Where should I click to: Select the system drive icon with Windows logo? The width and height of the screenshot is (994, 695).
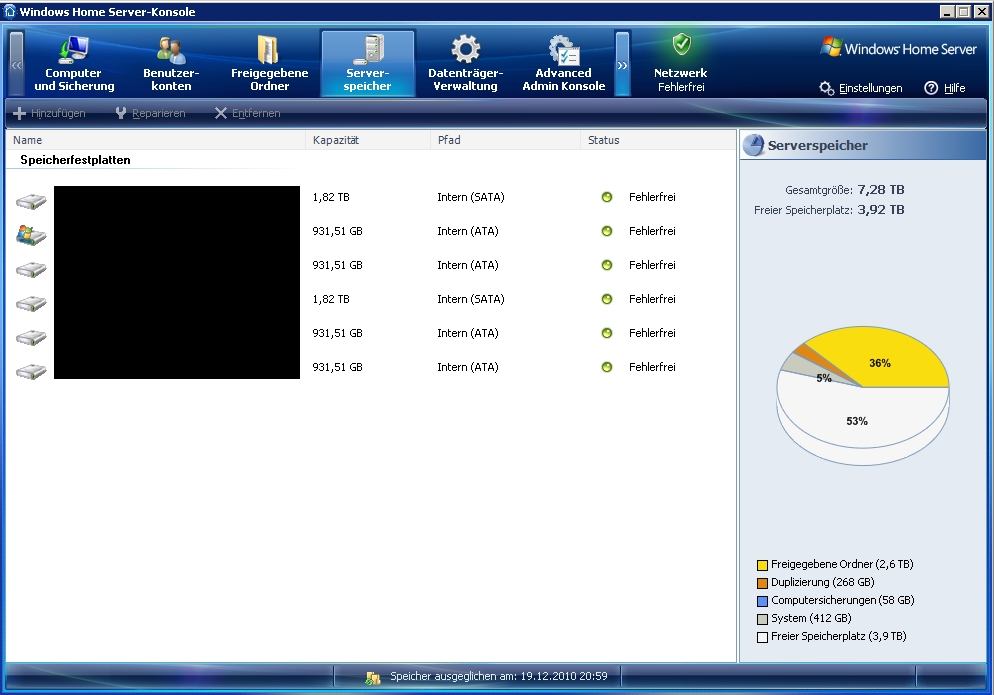pos(31,235)
